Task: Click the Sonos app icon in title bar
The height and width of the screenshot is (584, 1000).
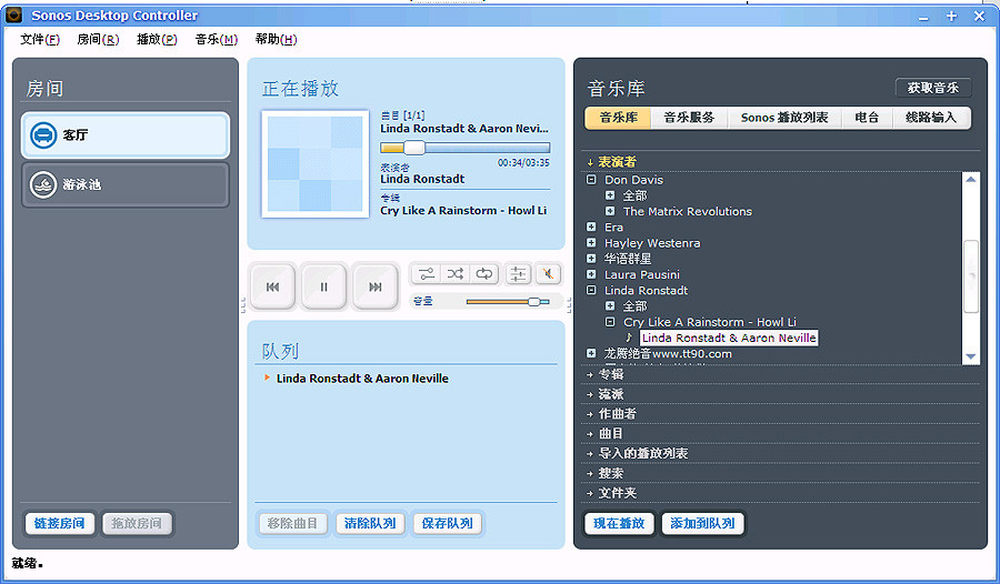Action: coord(13,15)
